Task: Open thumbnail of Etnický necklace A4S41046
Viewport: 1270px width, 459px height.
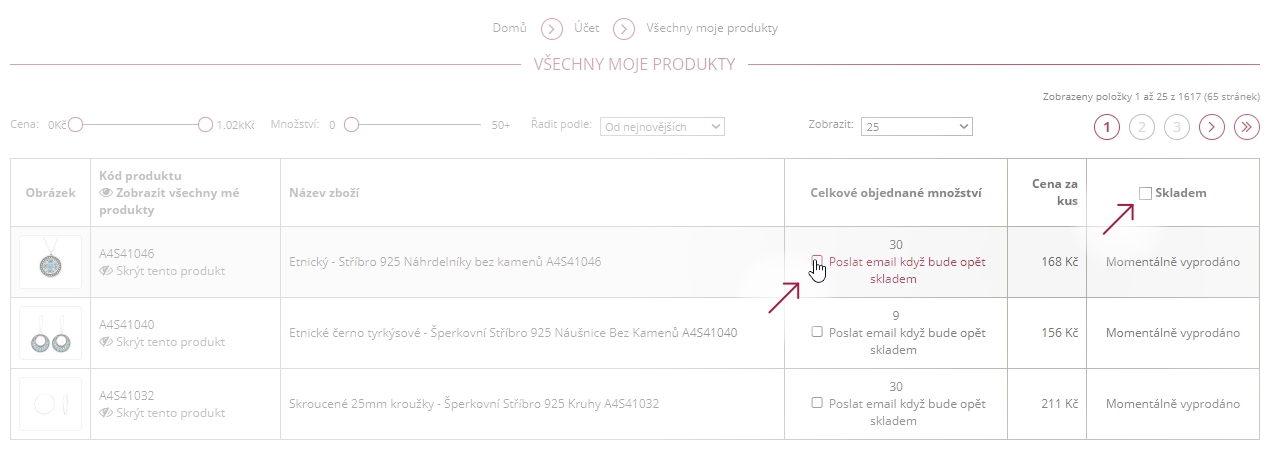Action: [50, 262]
